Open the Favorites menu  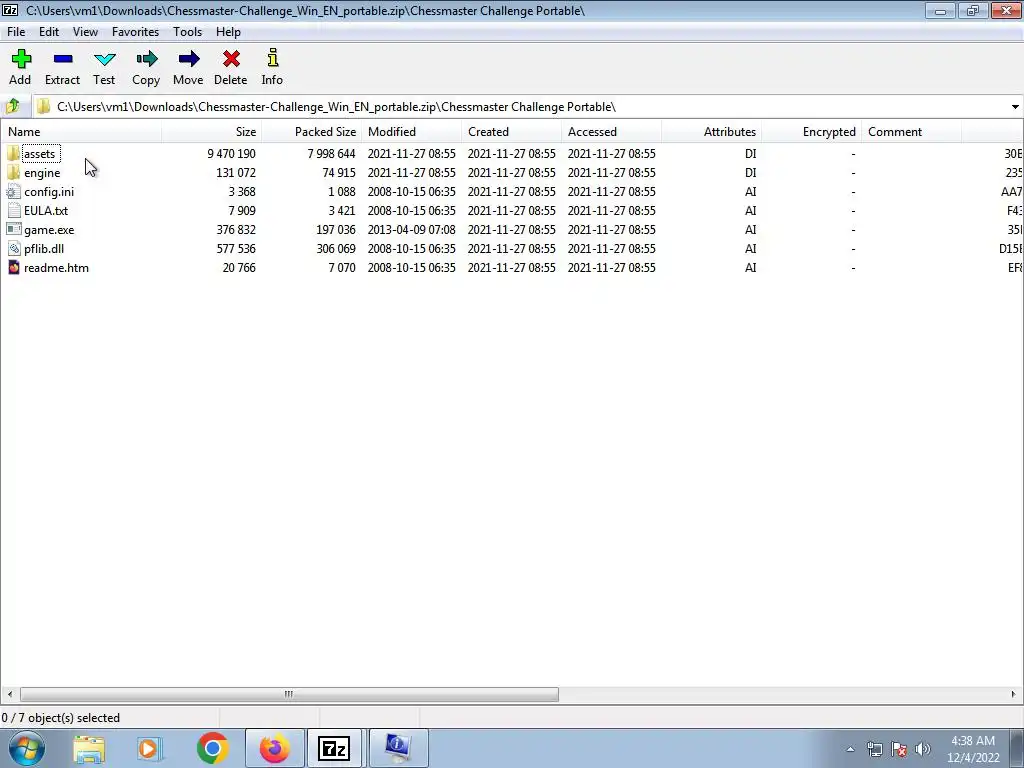pos(135,31)
